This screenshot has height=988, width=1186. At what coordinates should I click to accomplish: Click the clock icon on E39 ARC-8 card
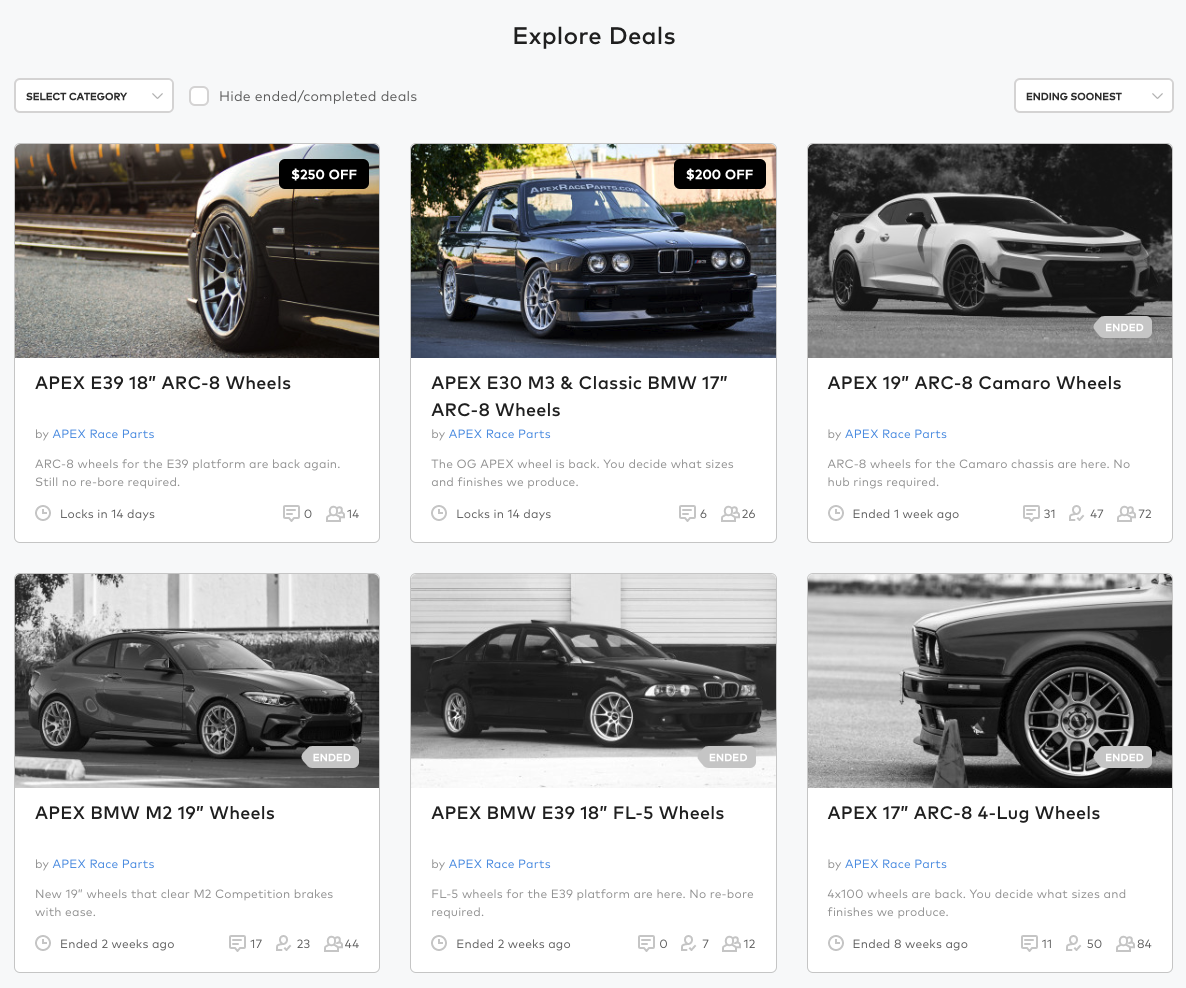pos(43,513)
